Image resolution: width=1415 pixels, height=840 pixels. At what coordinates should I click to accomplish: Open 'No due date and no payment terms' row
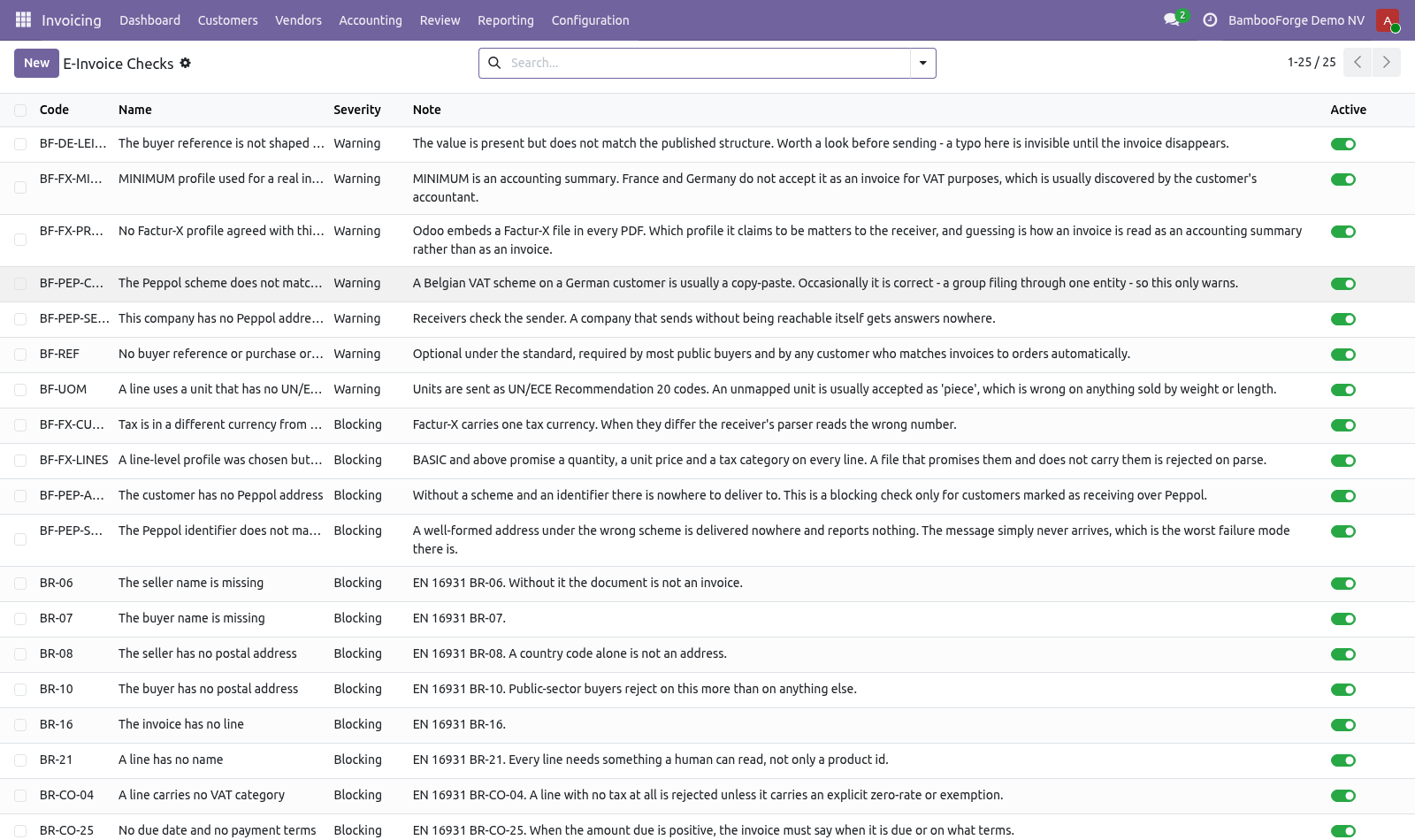[218, 830]
